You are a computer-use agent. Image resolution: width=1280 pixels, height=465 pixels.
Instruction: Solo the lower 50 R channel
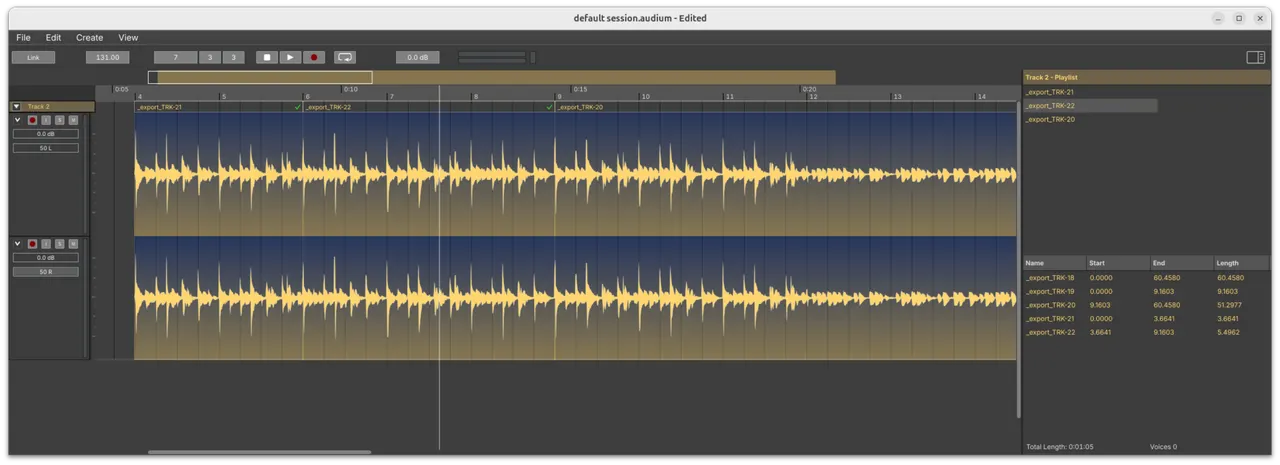tap(59, 244)
